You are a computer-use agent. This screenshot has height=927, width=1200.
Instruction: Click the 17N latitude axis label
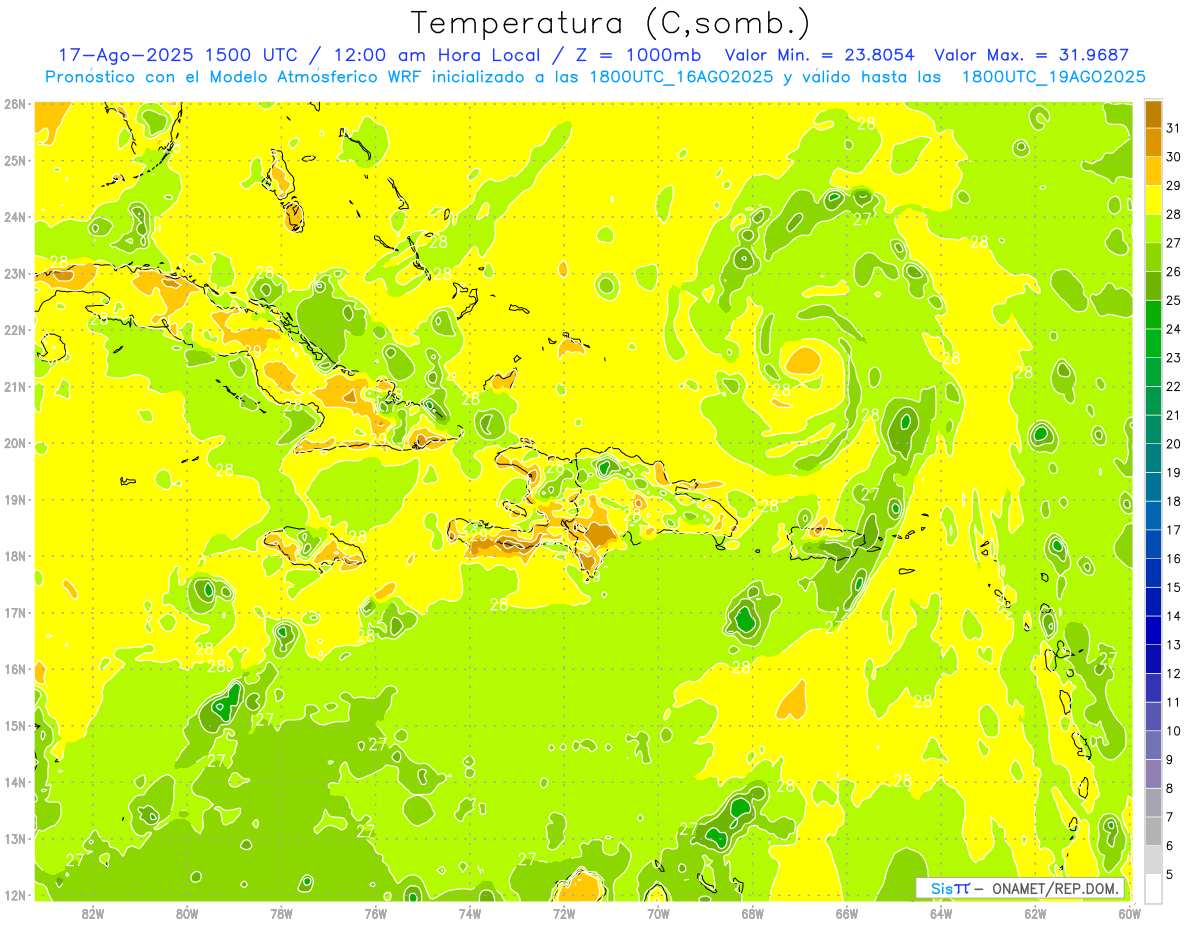(x=14, y=612)
